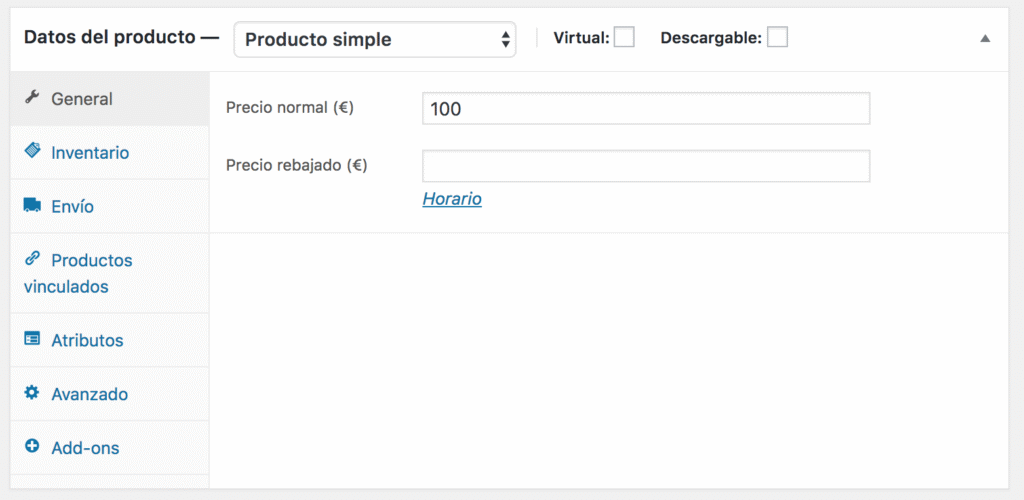Click the Datos del producto heading
The height and width of the screenshot is (500, 1024).
(109, 37)
